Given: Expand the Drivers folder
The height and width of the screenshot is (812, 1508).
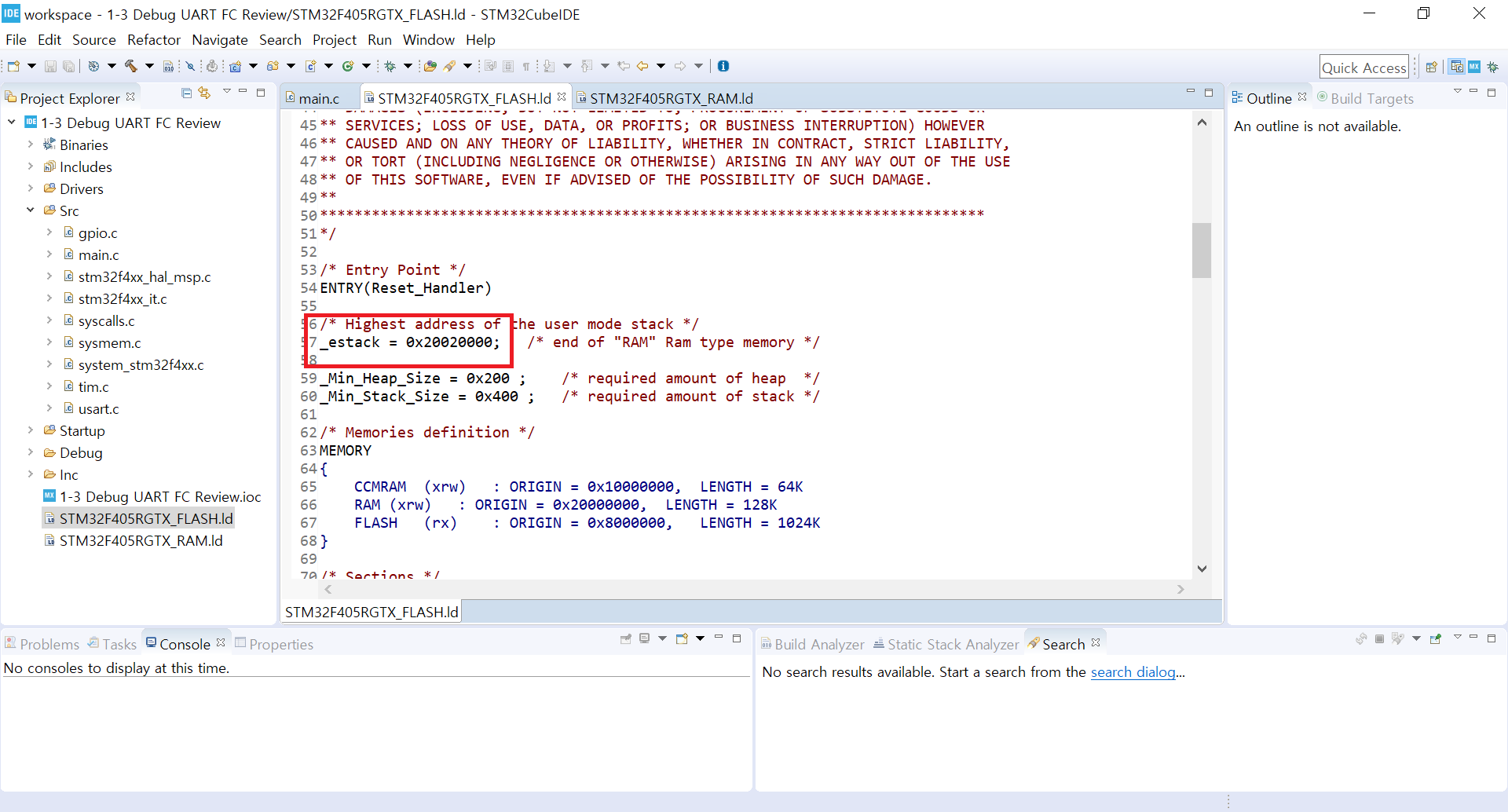Looking at the screenshot, I should (x=31, y=188).
